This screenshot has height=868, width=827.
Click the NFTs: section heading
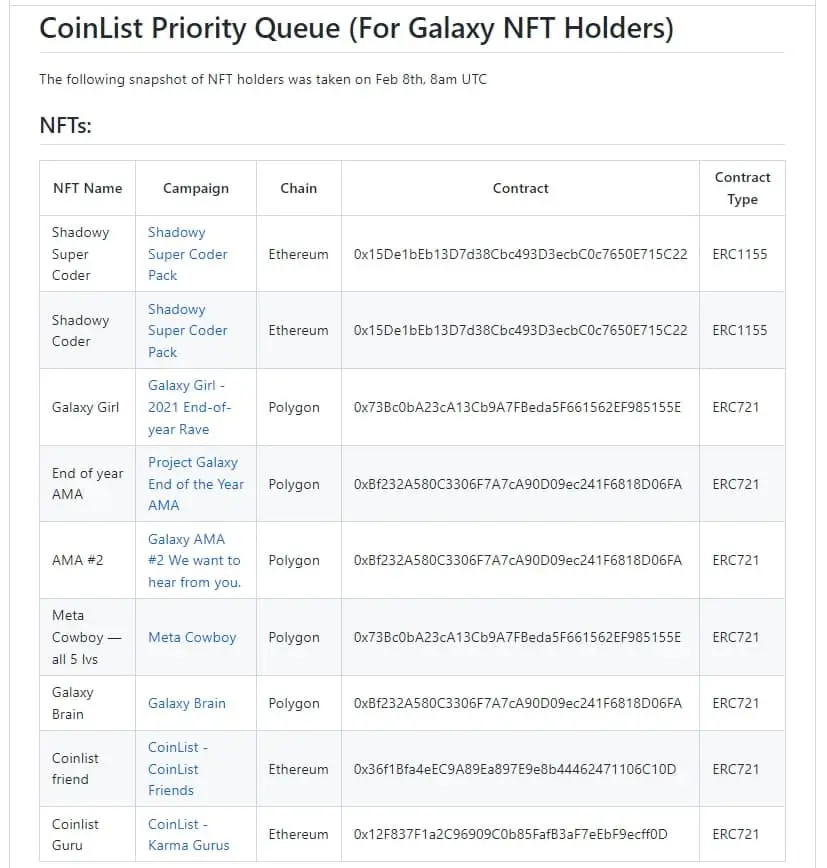click(65, 125)
